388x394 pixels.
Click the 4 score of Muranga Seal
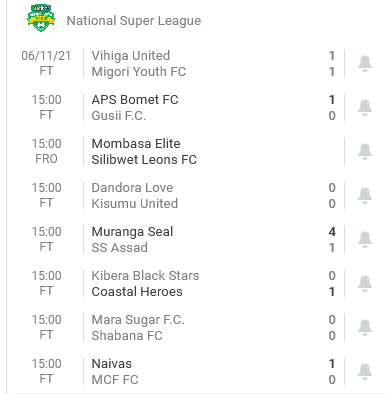coord(332,232)
